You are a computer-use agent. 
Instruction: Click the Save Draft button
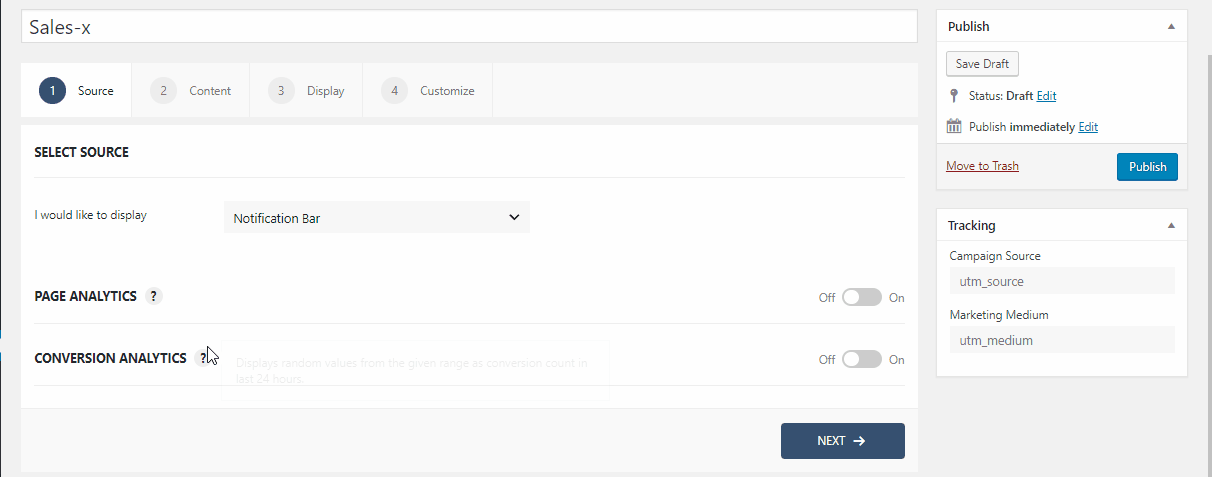982,64
